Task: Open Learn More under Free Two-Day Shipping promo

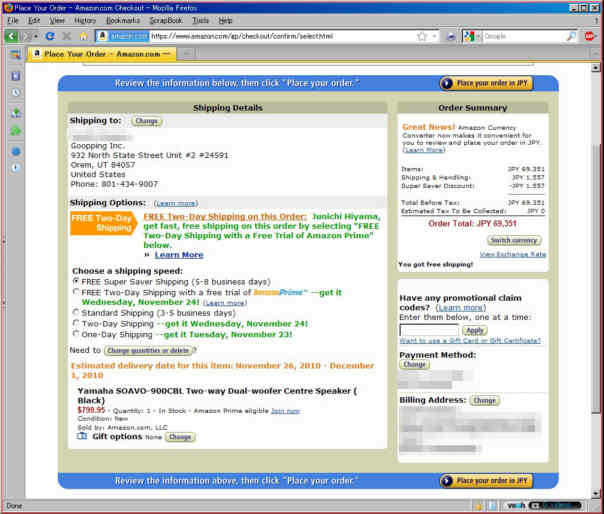Action: click(179, 255)
